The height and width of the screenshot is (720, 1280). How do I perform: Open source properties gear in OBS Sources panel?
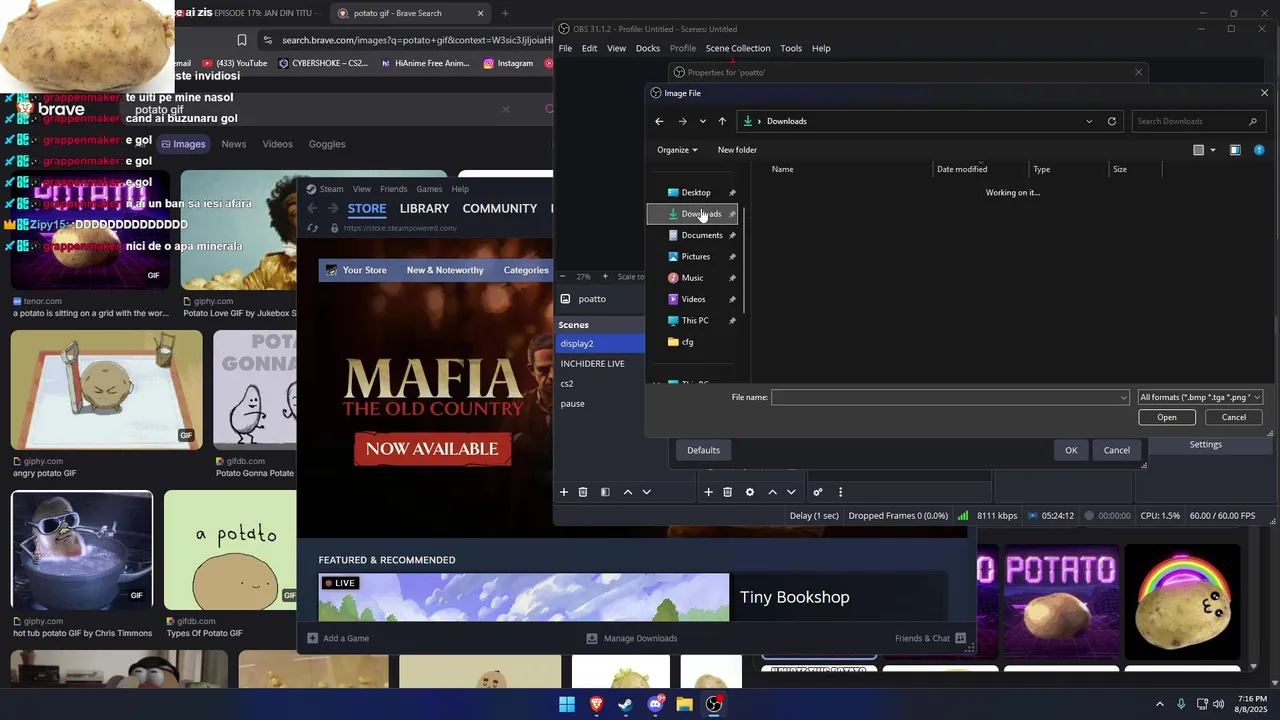(750, 492)
